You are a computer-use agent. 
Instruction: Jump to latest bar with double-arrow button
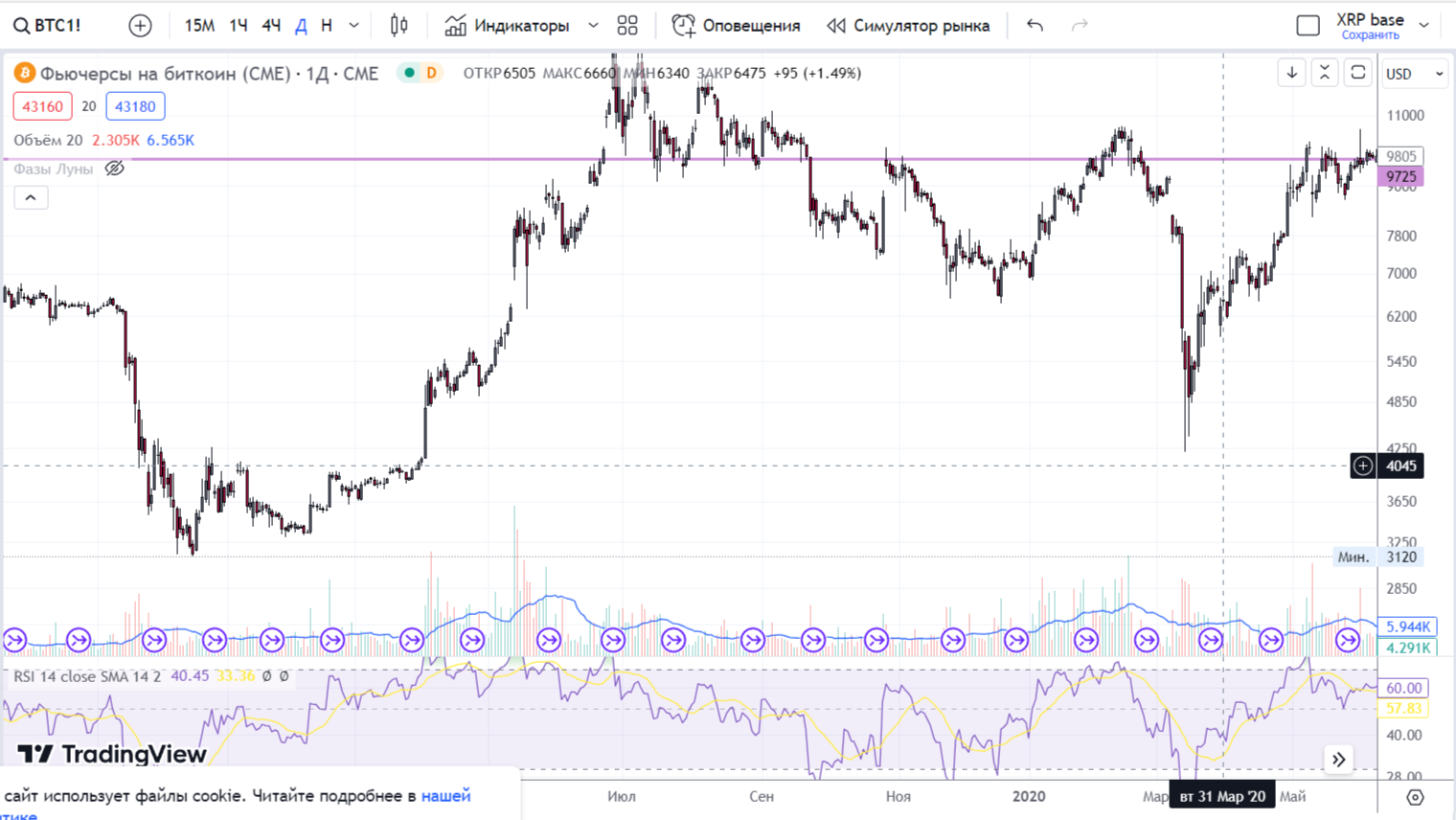[1338, 760]
